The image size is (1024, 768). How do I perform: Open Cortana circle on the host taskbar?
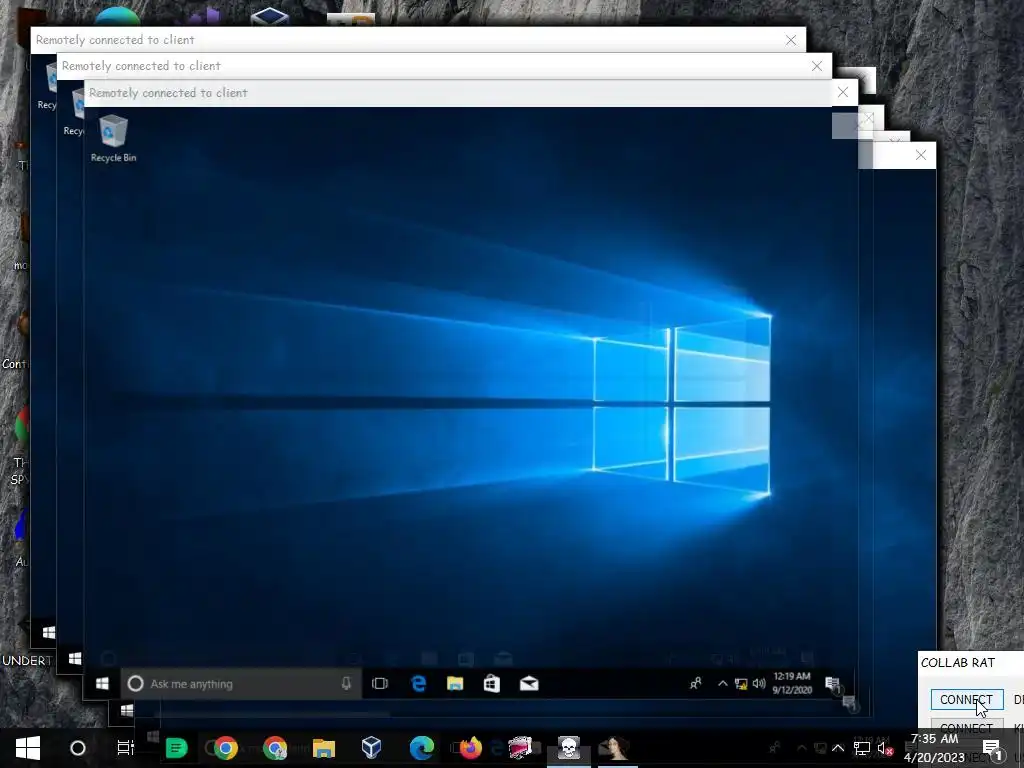[77, 748]
